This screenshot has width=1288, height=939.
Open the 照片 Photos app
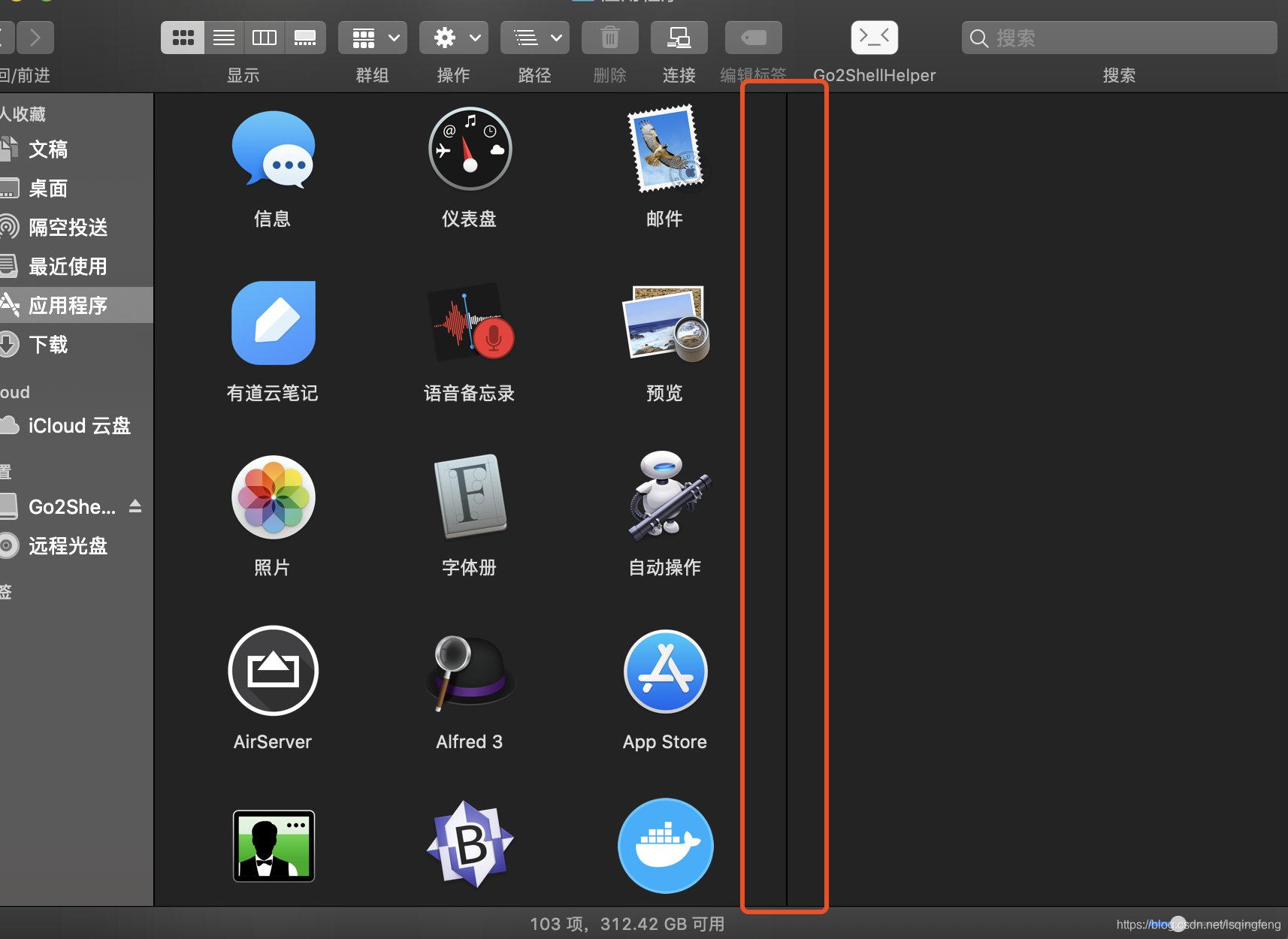pyautogui.click(x=273, y=497)
